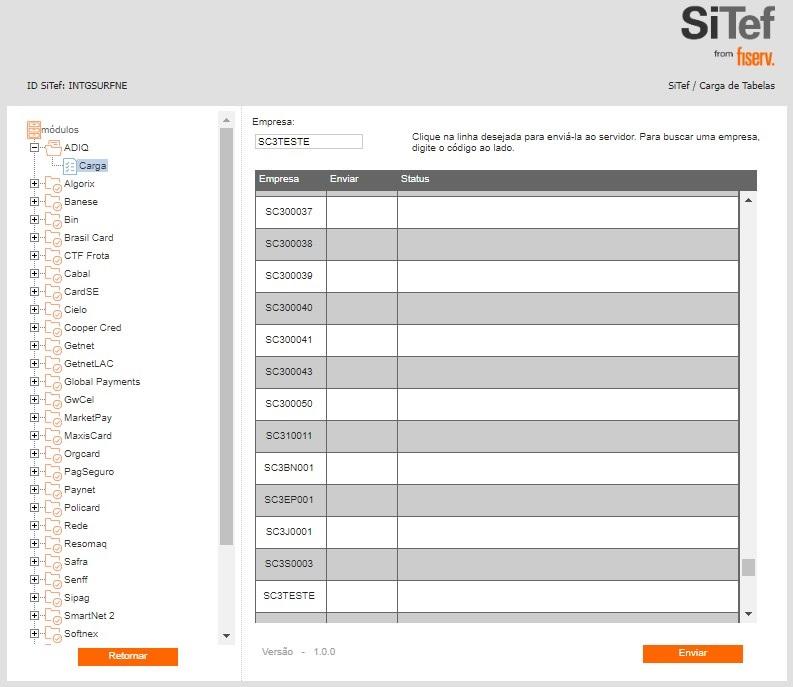Select the MarketPay module label

click(x=88, y=418)
